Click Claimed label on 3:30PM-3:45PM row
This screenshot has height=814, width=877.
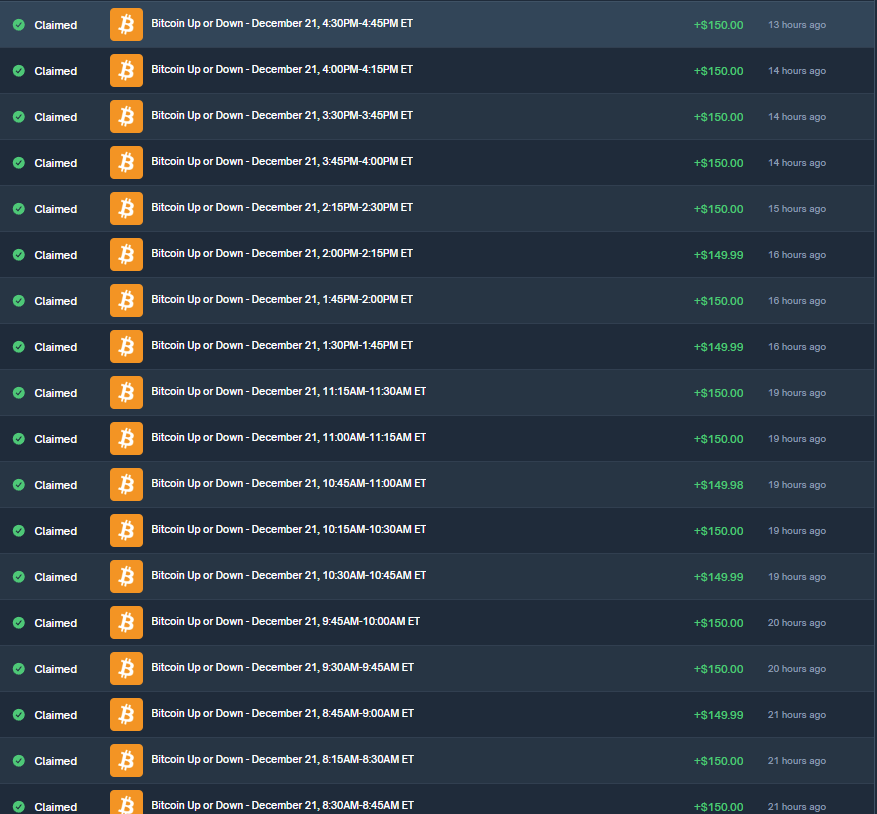pyautogui.click(x=56, y=117)
